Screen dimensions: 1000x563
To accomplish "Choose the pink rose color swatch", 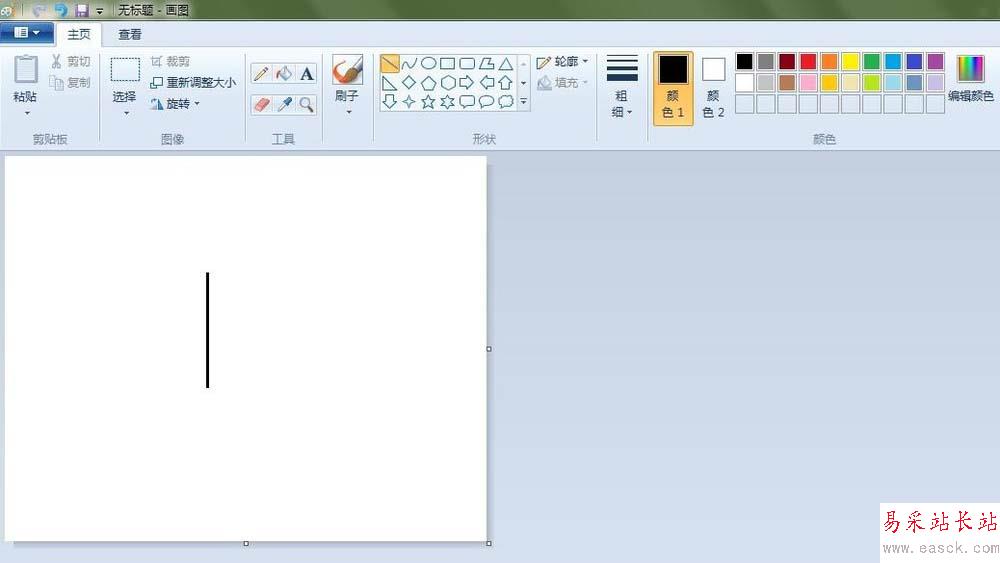I will pos(808,82).
